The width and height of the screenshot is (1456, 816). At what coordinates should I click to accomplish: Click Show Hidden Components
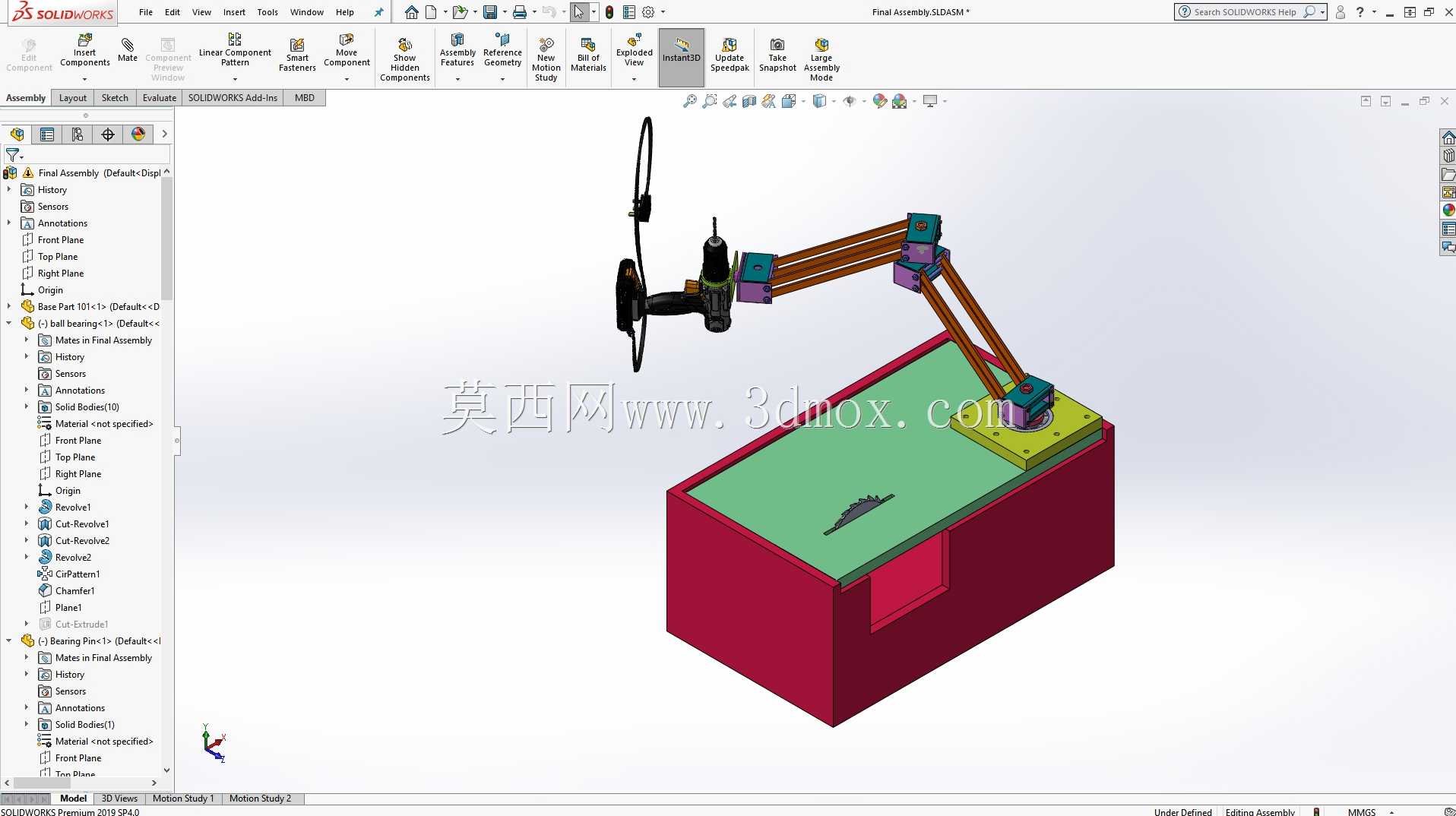click(x=404, y=59)
